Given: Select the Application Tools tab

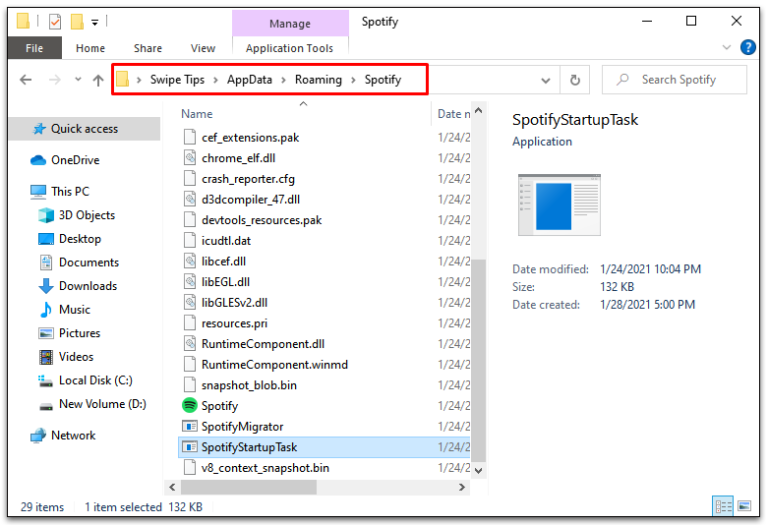Looking at the screenshot, I should (x=289, y=48).
